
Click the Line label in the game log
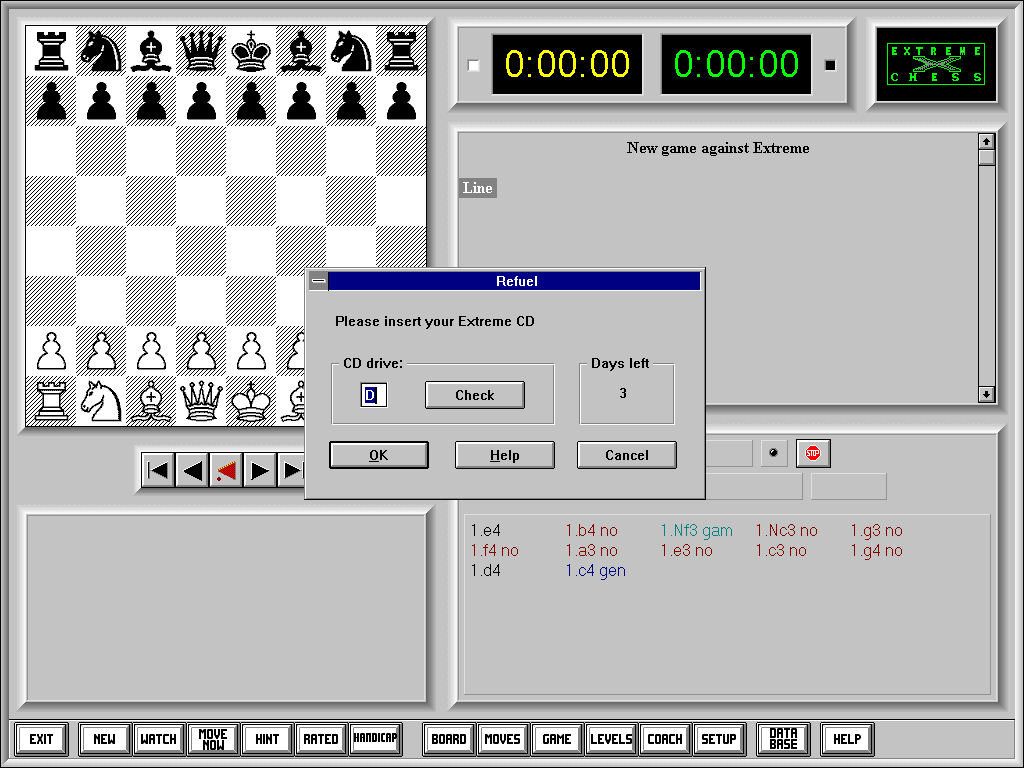coord(478,188)
